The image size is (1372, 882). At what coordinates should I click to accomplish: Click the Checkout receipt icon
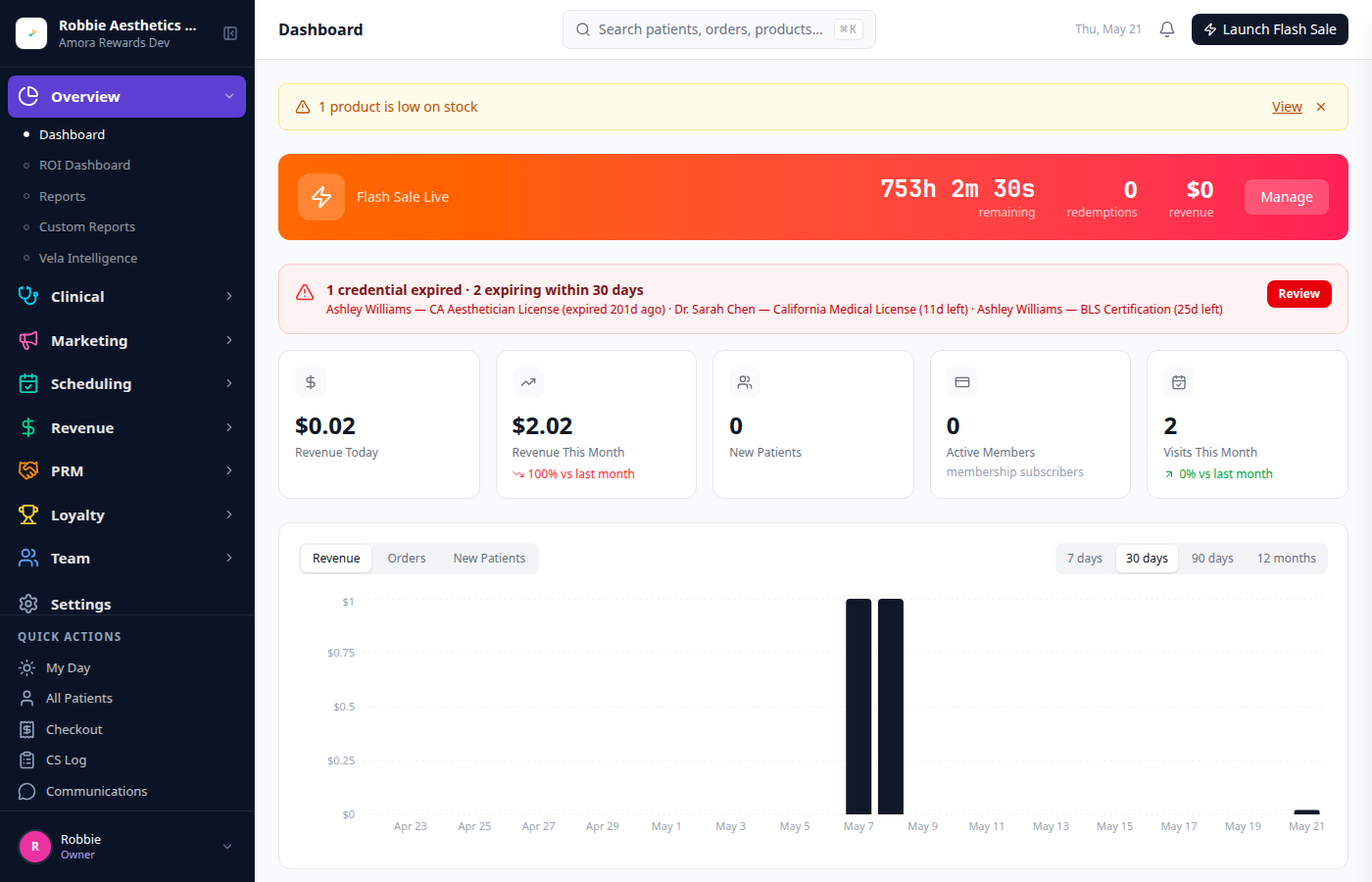click(x=27, y=729)
